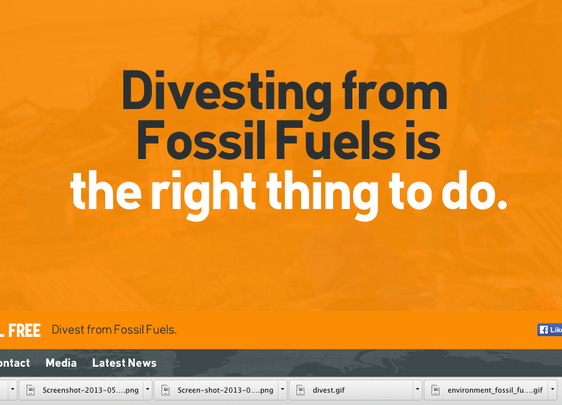Open the downloaded environment_fossil_fu gif file

(486, 390)
